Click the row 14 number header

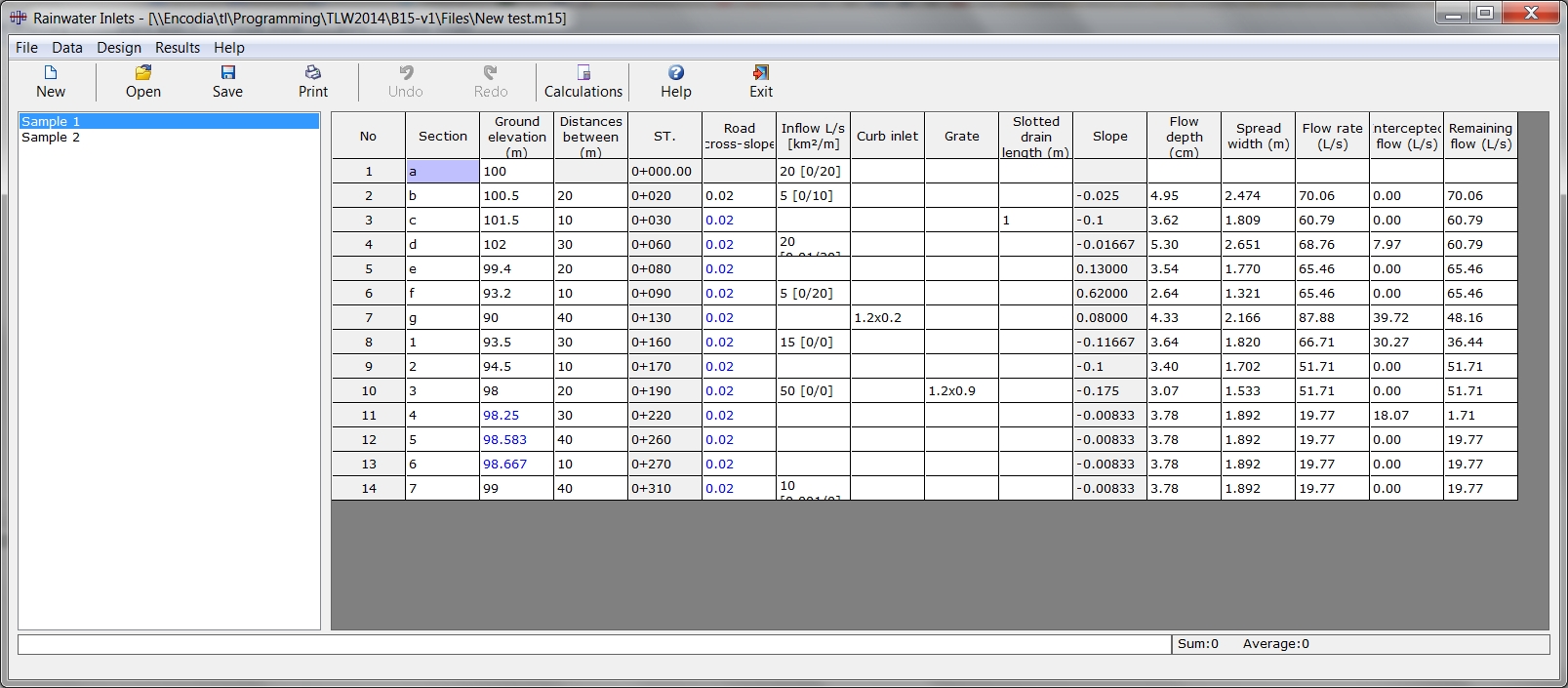368,489
